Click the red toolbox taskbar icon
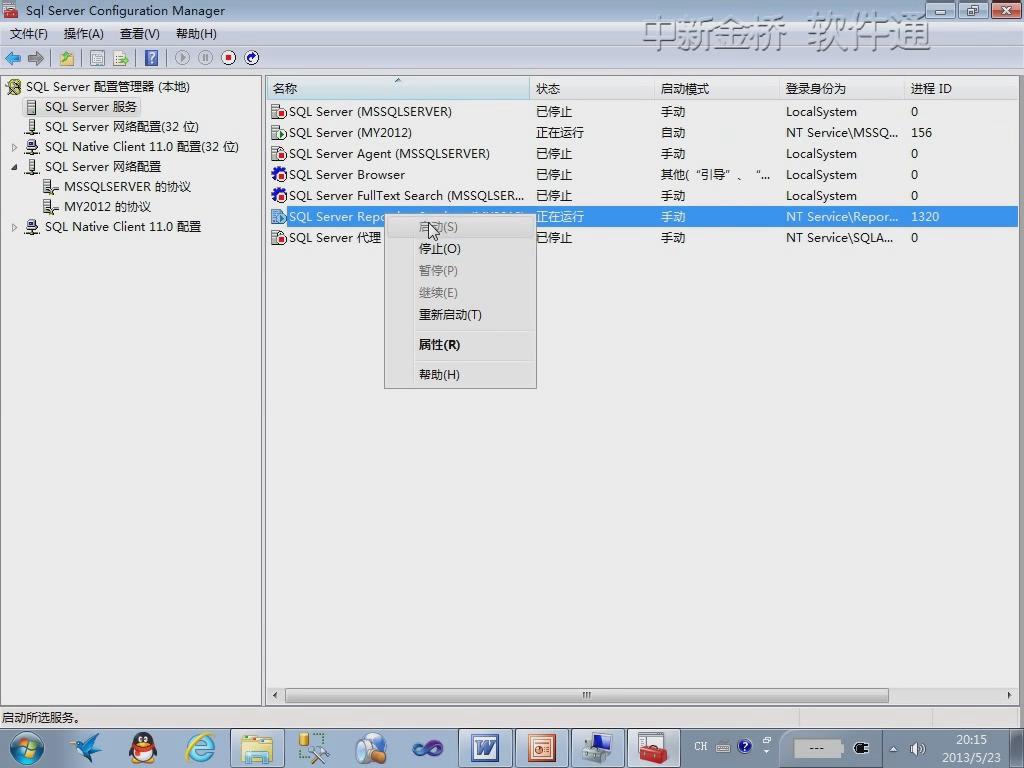 point(654,748)
